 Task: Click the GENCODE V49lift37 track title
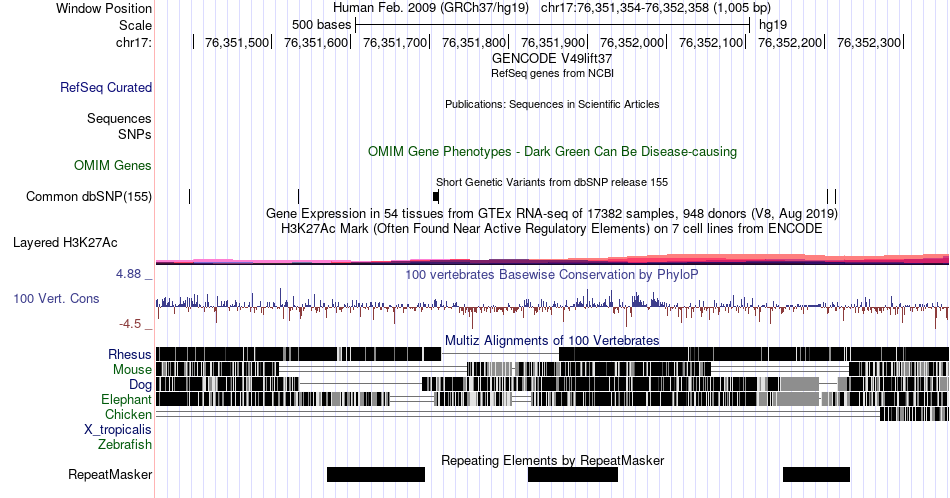tap(552, 59)
